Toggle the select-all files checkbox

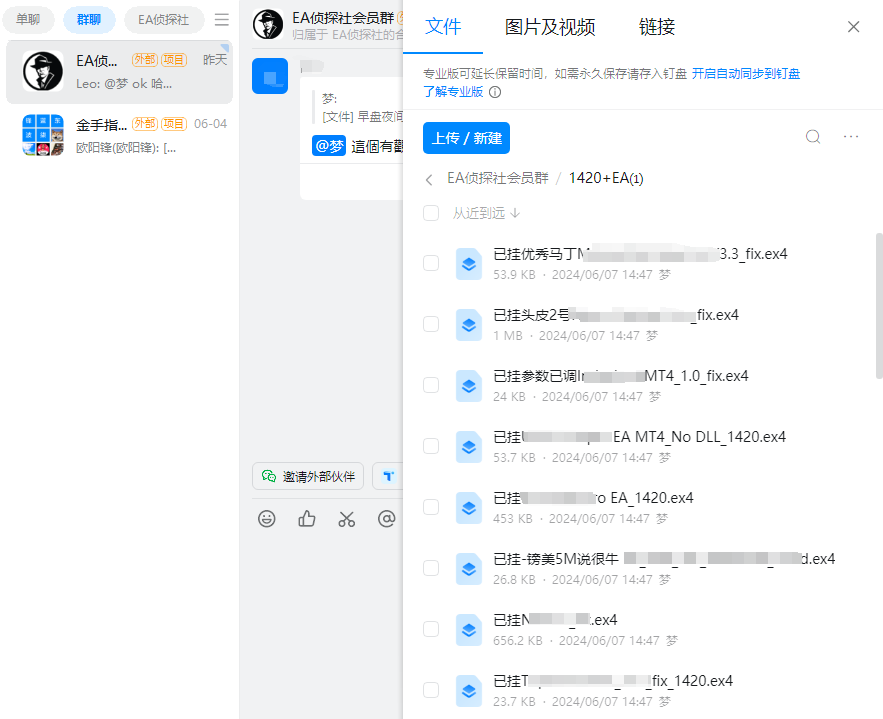[x=431, y=213]
